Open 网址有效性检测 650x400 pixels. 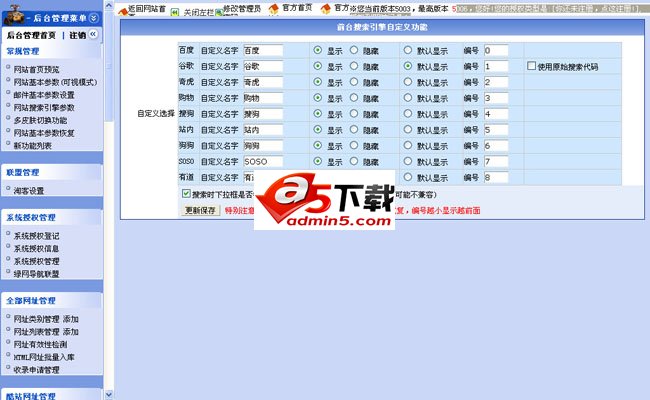40,344
